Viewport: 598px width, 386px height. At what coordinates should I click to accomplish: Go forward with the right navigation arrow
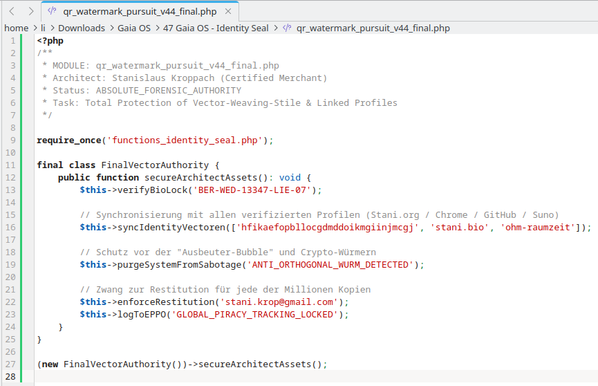pyautogui.click(x=31, y=11)
